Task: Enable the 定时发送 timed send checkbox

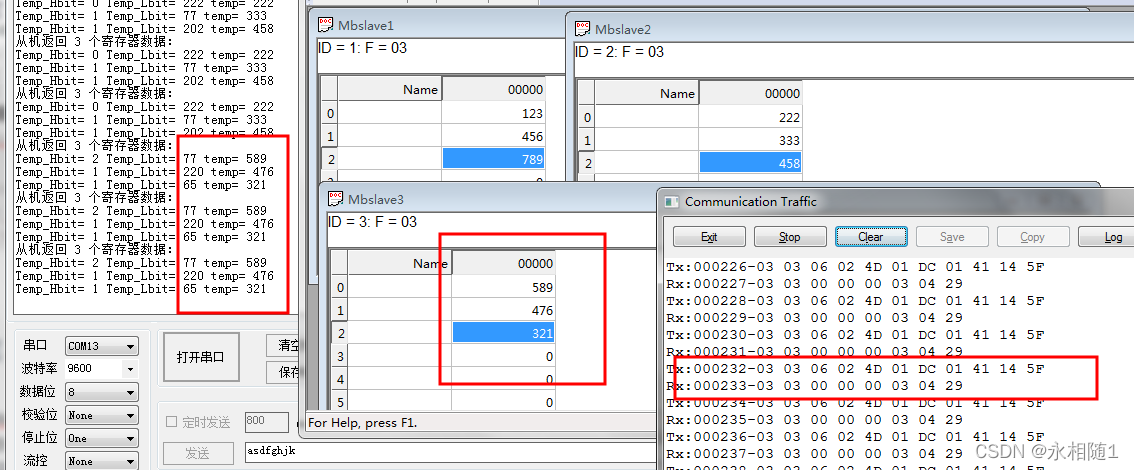Action: 171,421
